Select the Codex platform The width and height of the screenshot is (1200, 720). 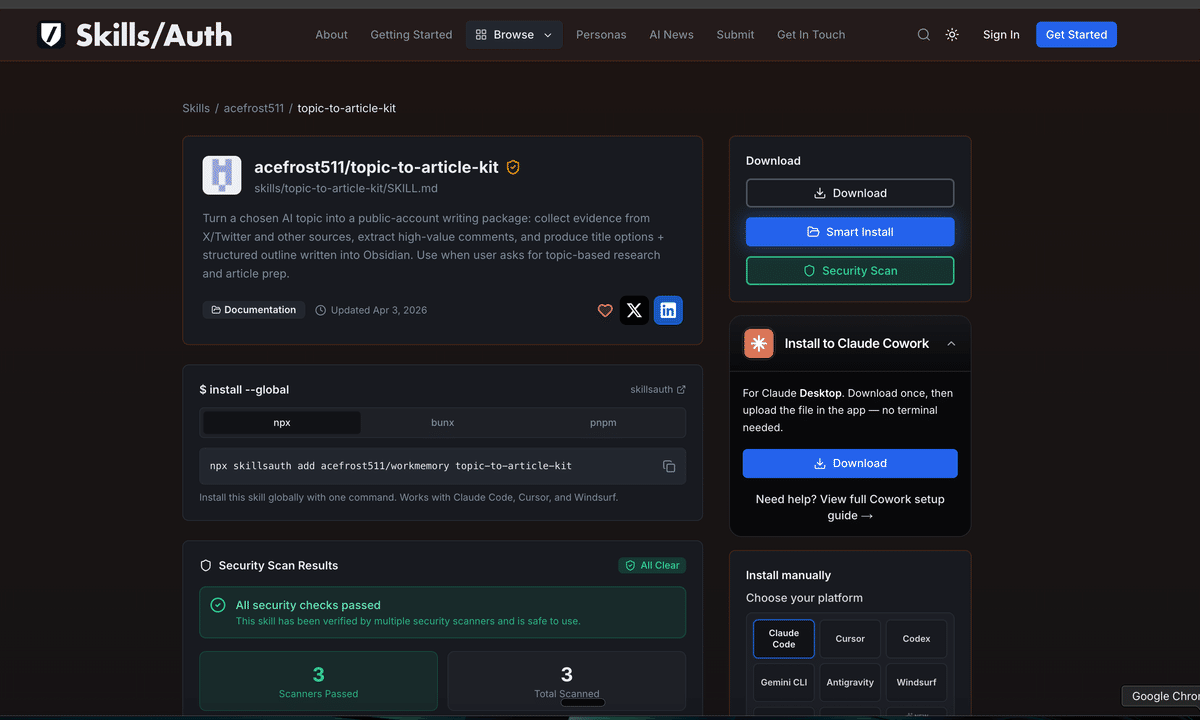point(916,639)
